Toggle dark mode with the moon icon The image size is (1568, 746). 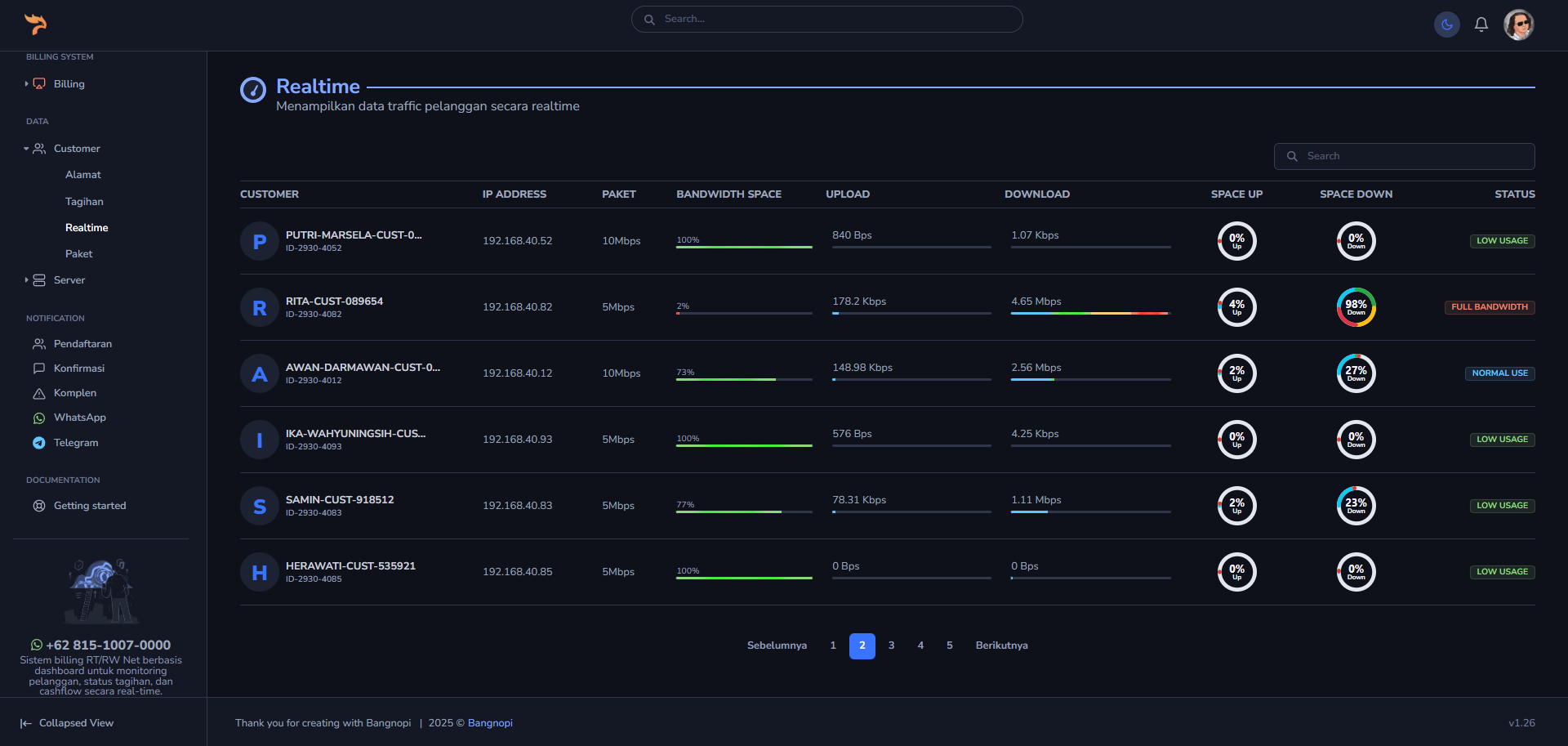pos(1446,25)
